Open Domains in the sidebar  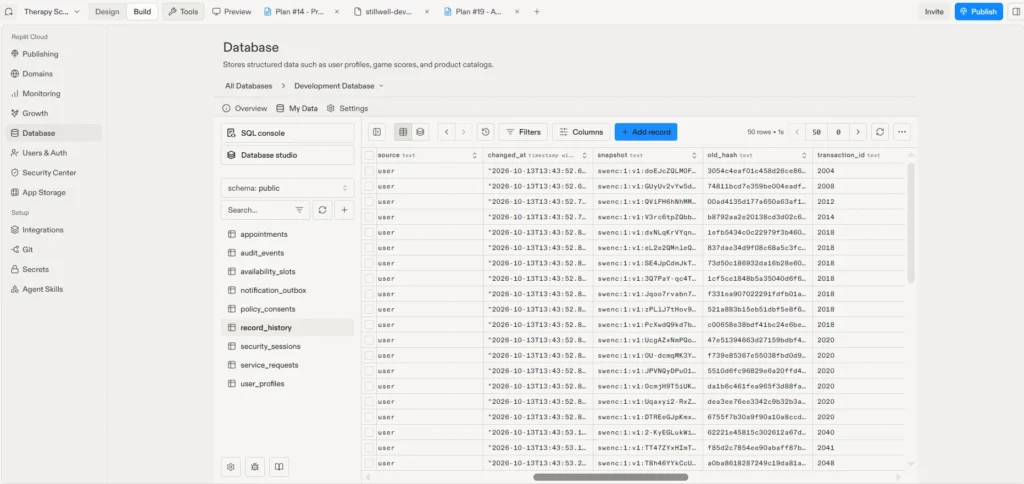[x=54, y=74]
